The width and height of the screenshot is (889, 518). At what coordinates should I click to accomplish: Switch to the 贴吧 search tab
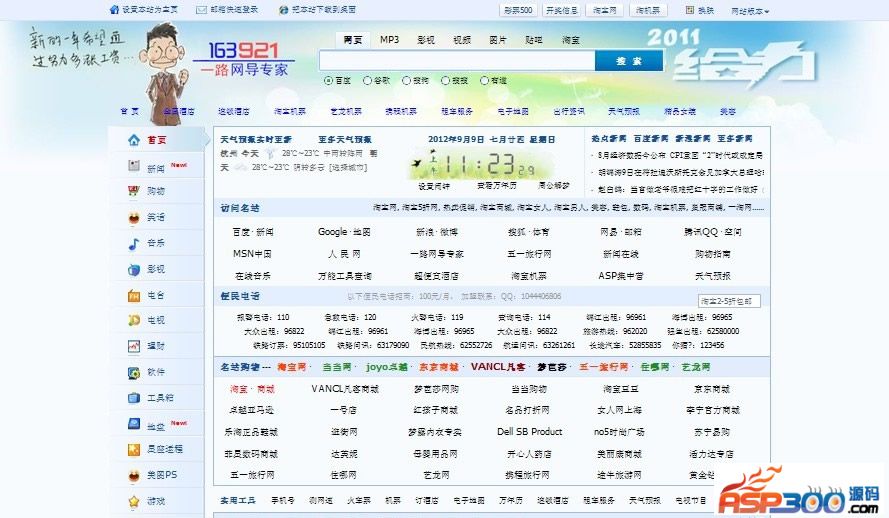pyautogui.click(x=534, y=40)
